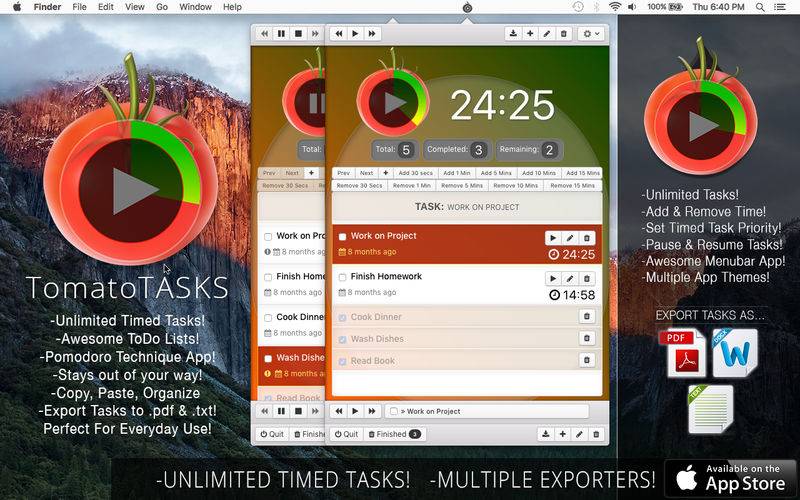Click fast-forward in front window's top toolbar
Image resolution: width=800 pixels, height=500 pixels.
(x=372, y=34)
